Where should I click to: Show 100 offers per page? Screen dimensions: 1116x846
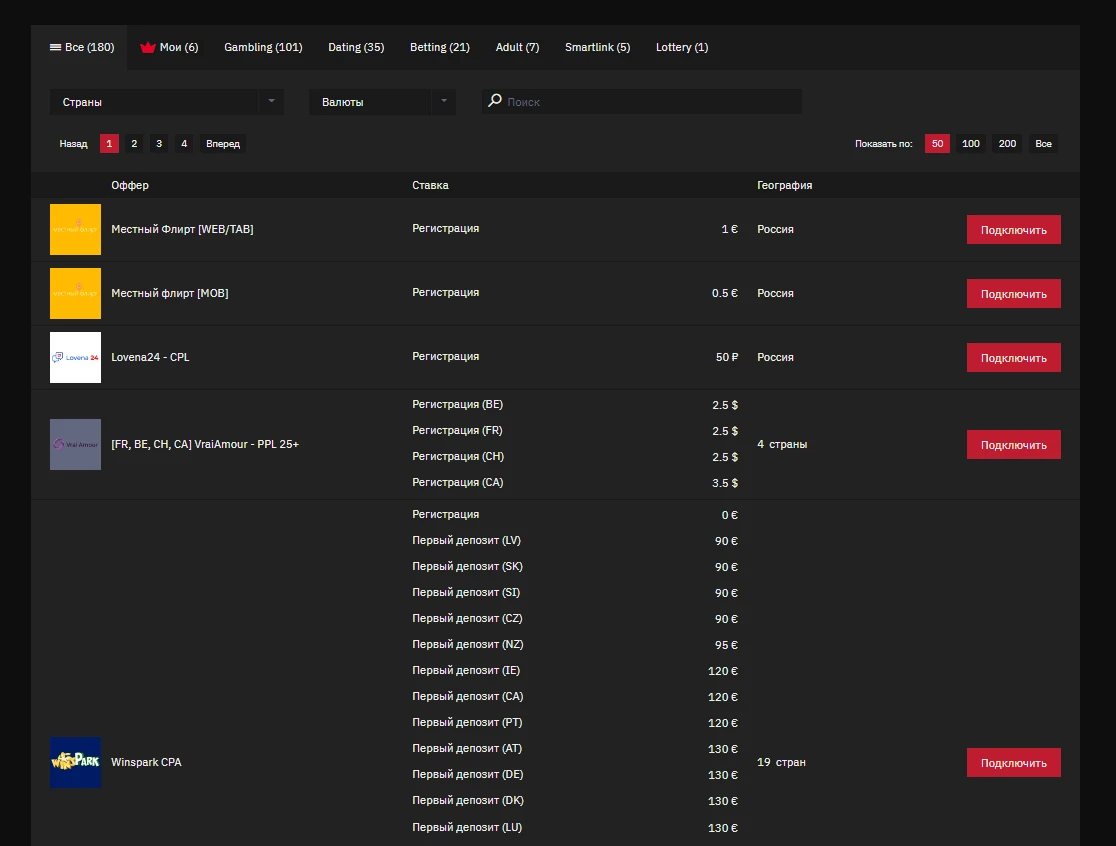coord(971,144)
